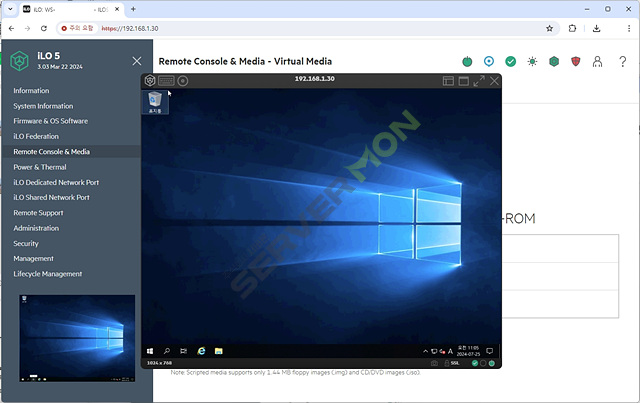
Task: Go back in browser history
Action: point(11,28)
